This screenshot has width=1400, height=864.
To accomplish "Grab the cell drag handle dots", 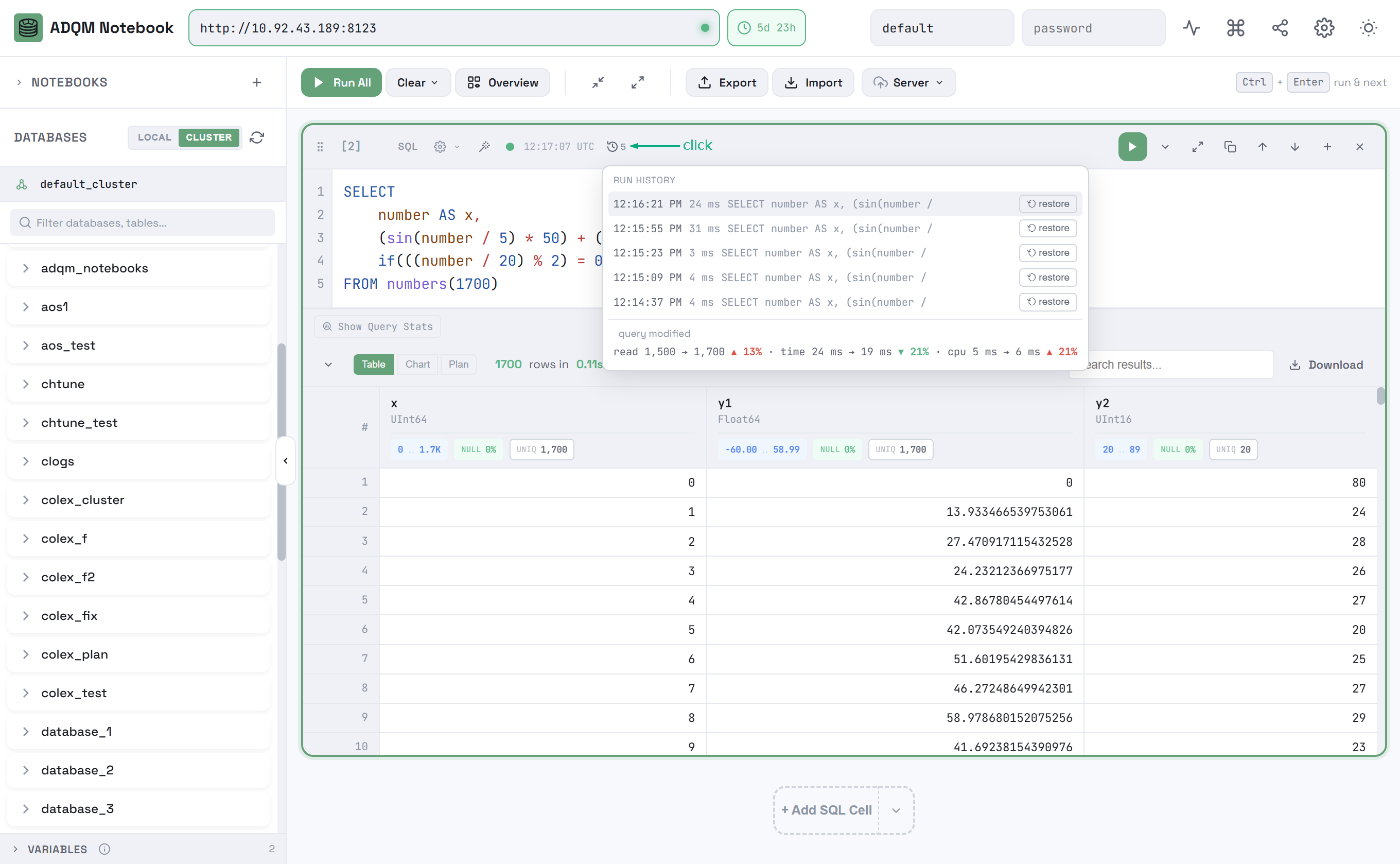I will 320,147.
